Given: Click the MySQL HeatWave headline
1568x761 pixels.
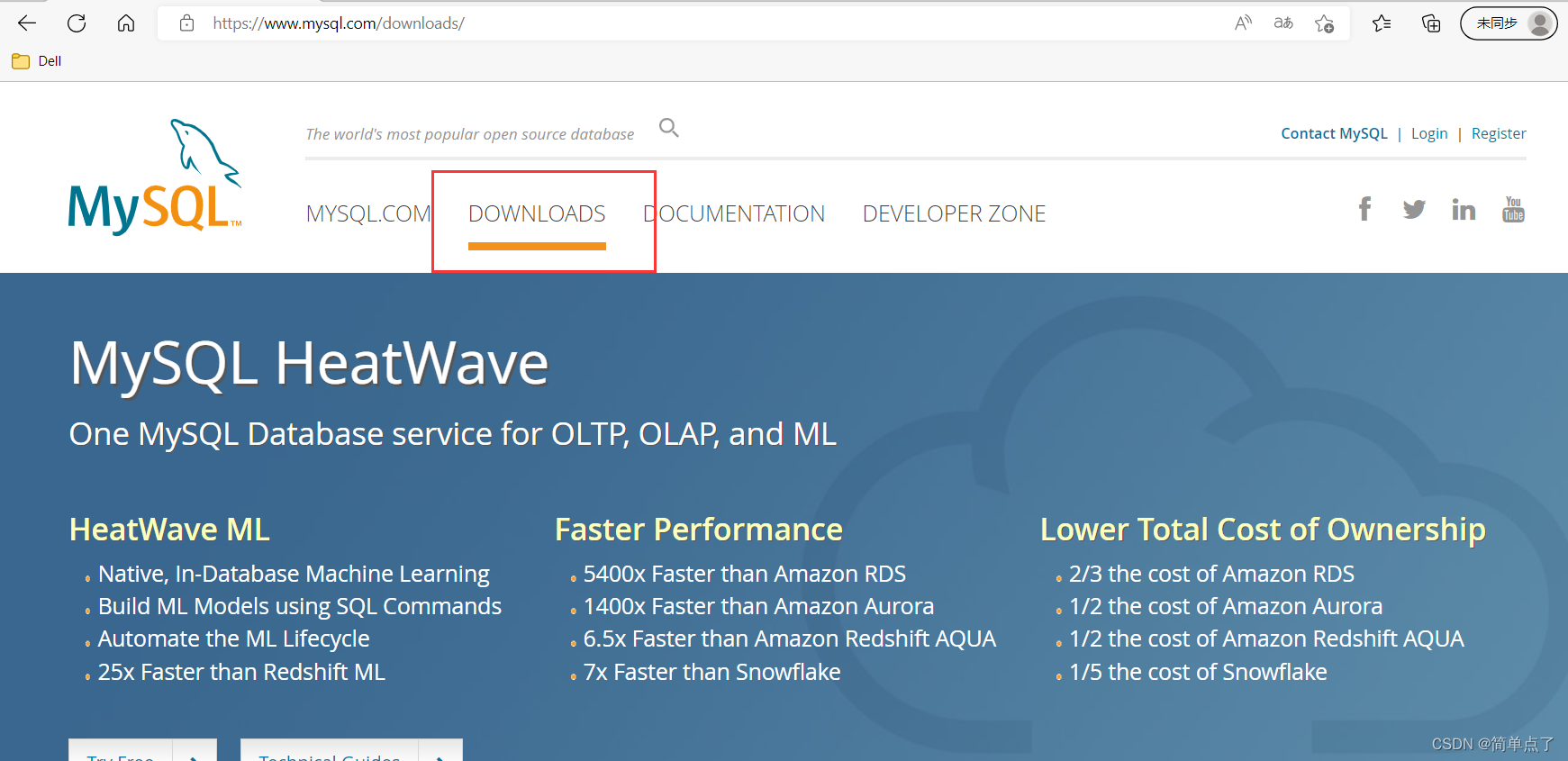Looking at the screenshot, I should point(309,364).
